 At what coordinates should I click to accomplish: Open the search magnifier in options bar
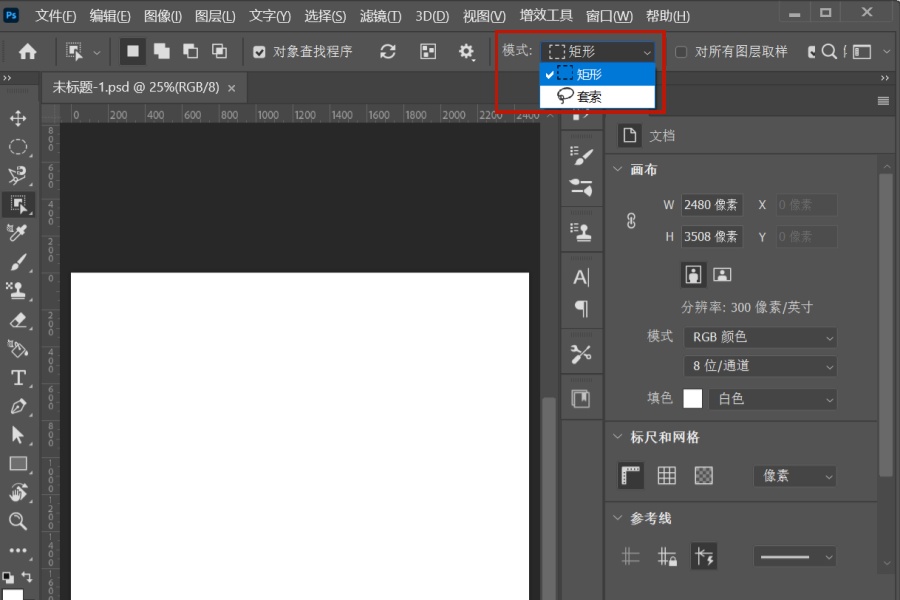pyautogui.click(x=828, y=52)
